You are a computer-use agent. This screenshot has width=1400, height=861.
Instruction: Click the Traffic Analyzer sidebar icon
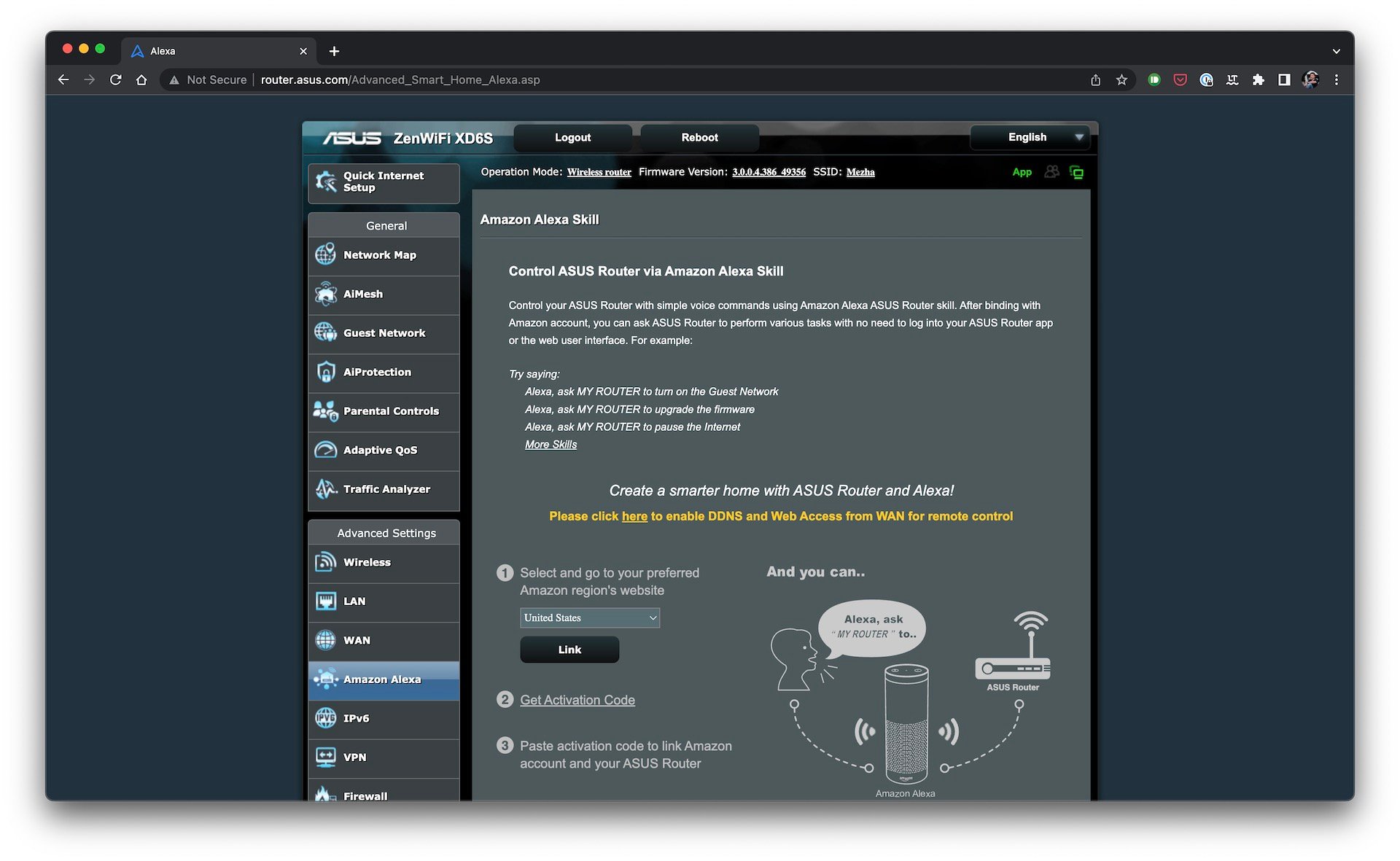coord(325,489)
